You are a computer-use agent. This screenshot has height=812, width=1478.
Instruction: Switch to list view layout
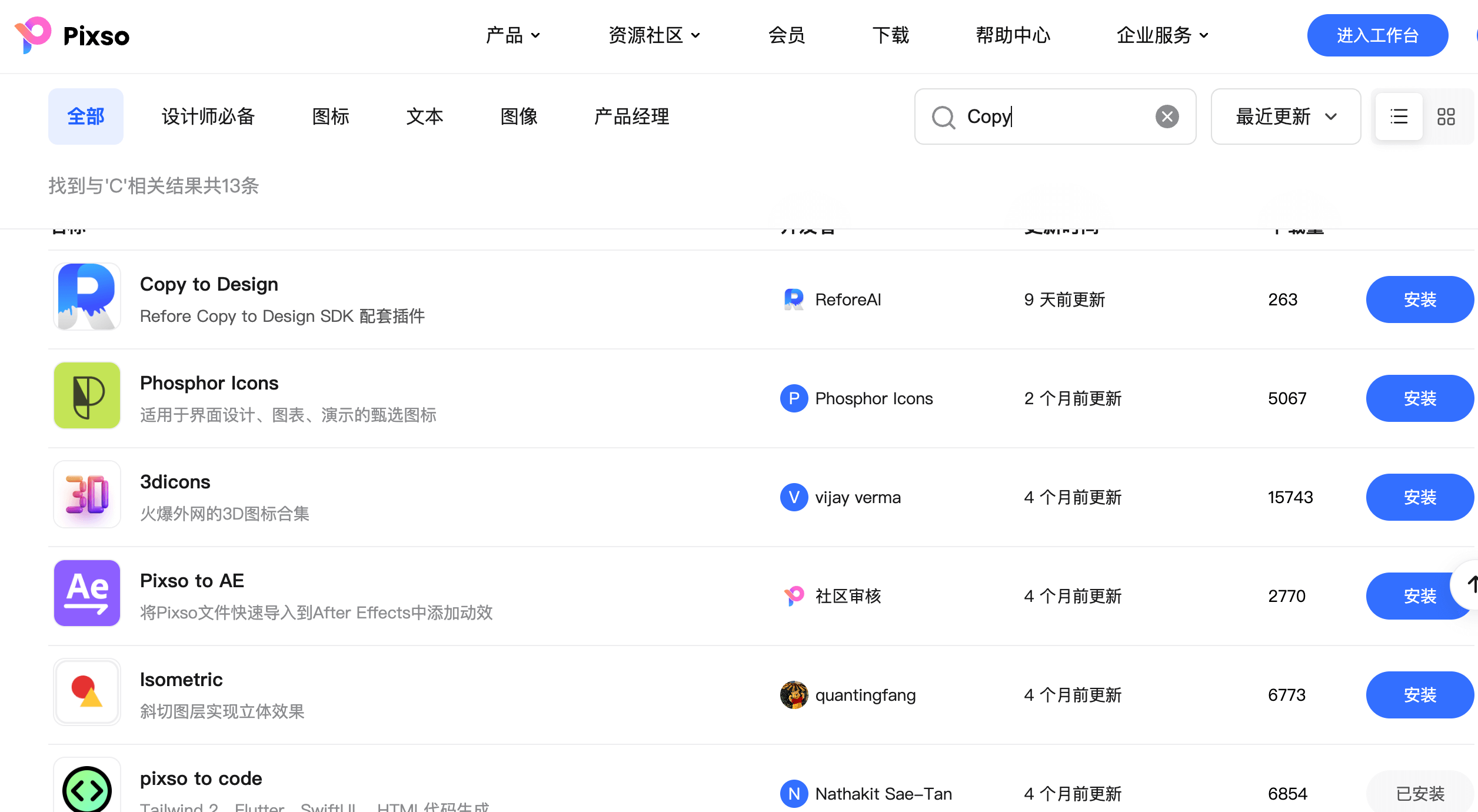pyautogui.click(x=1399, y=117)
